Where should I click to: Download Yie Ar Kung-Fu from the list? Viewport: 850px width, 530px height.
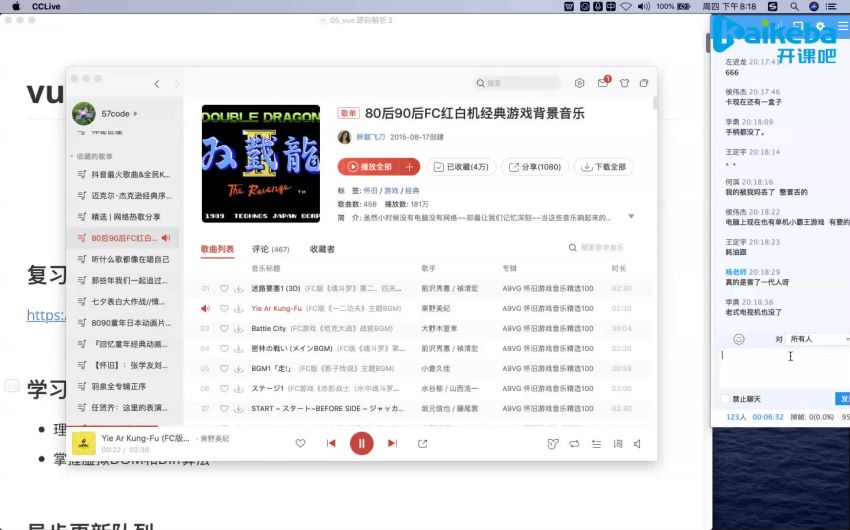[x=239, y=308]
